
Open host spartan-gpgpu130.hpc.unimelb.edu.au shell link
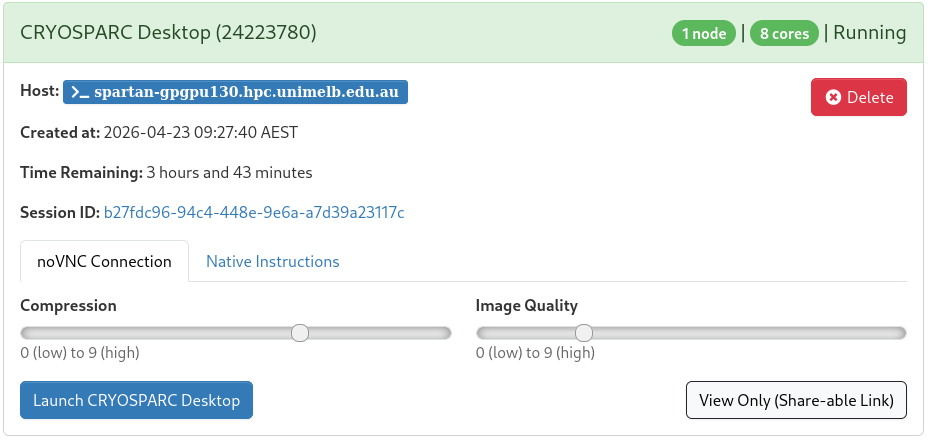[236, 92]
